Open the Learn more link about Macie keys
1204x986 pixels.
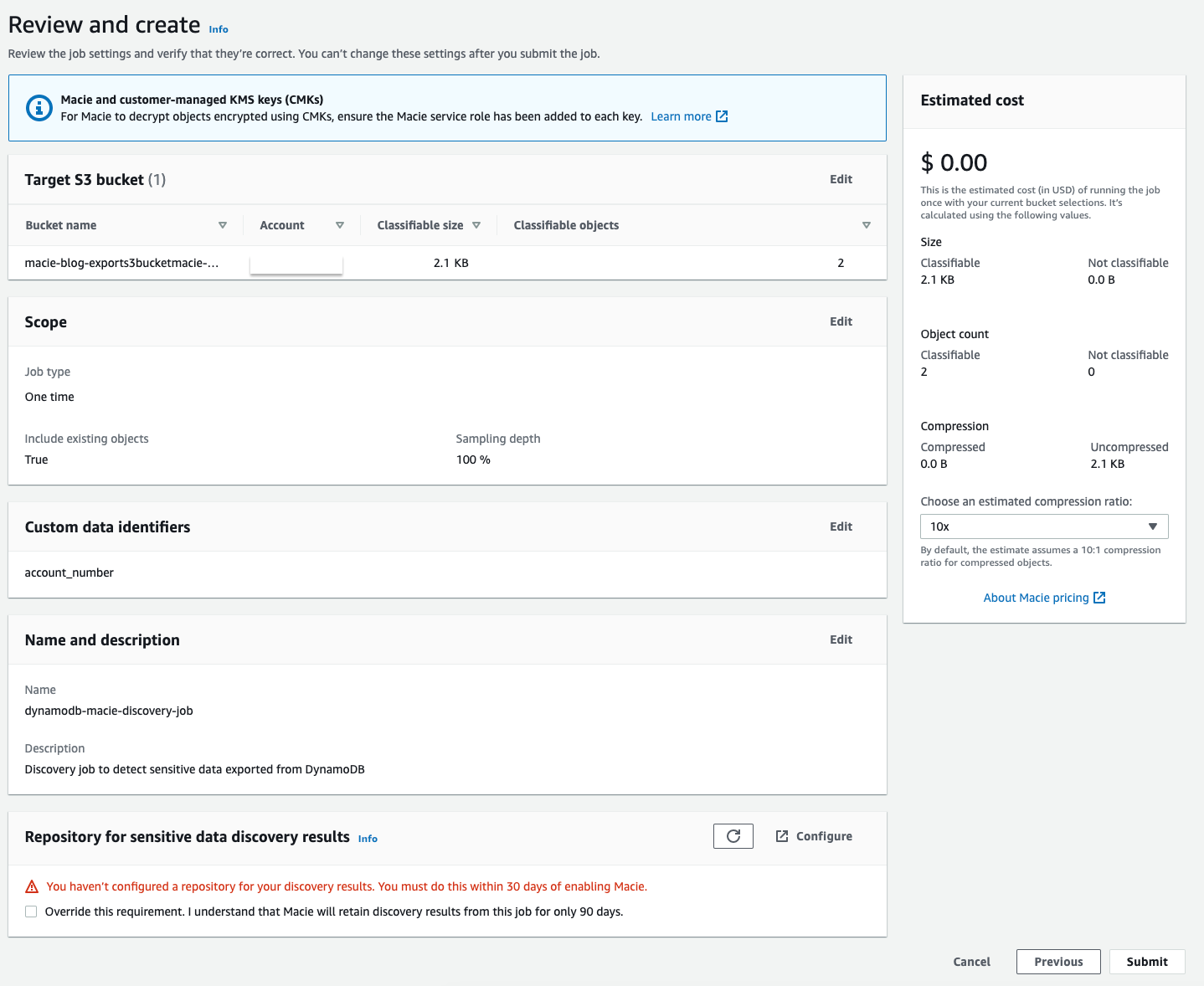tap(681, 116)
